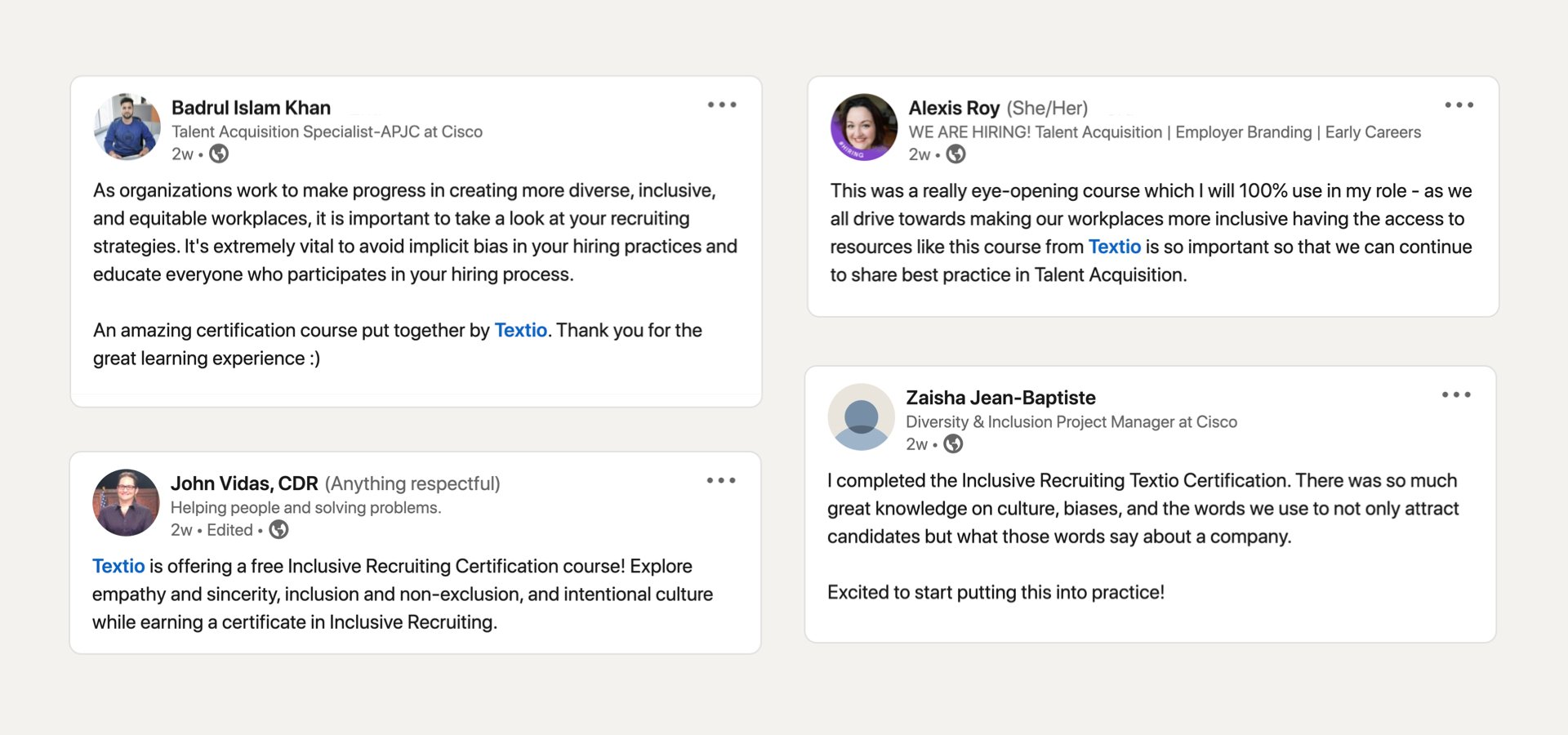Open the Textio link in Alexis Roy's post
Image resolution: width=1568 pixels, height=735 pixels.
coord(1115,247)
